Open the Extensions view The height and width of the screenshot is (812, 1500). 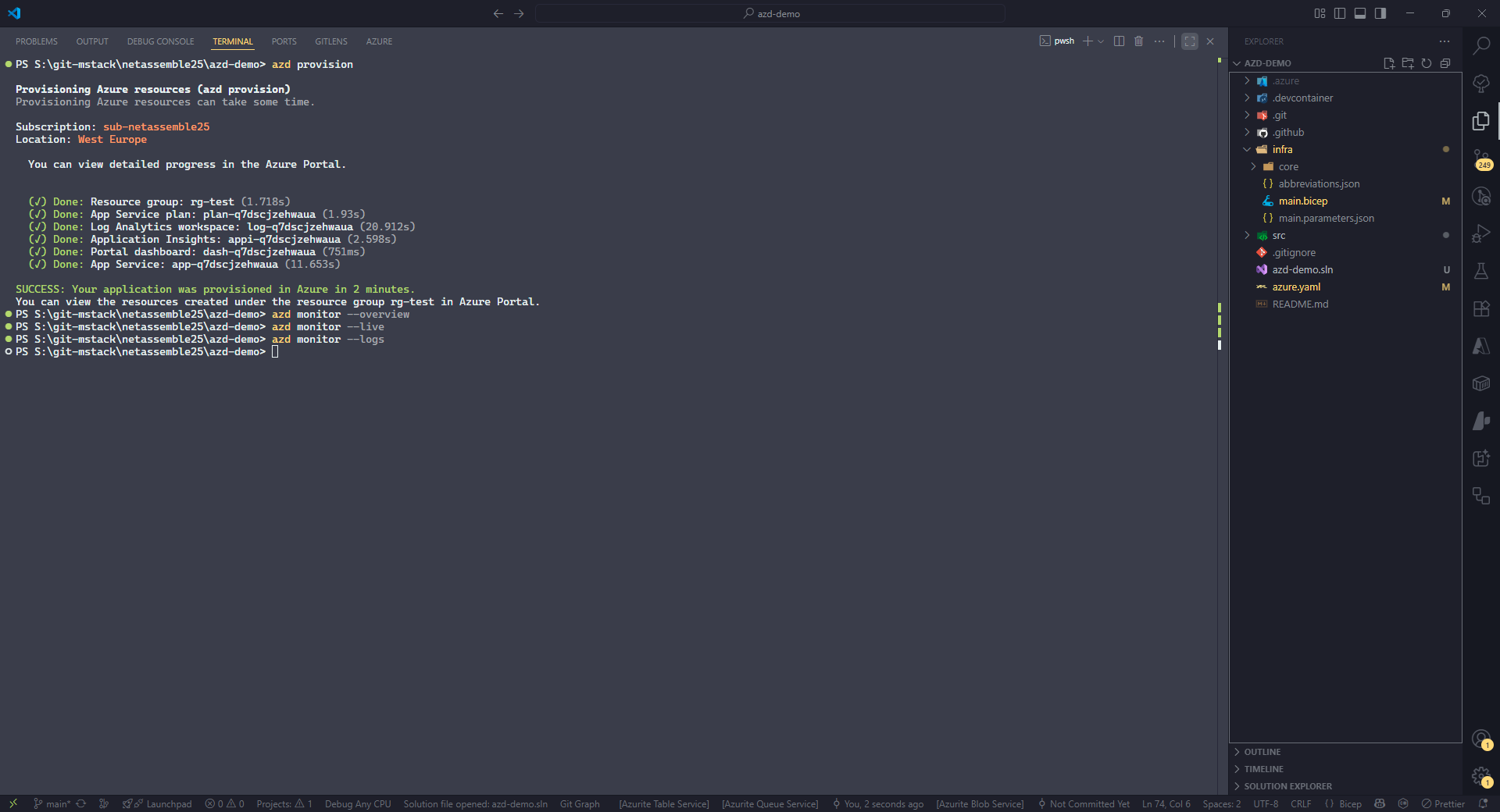click(1480, 308)
